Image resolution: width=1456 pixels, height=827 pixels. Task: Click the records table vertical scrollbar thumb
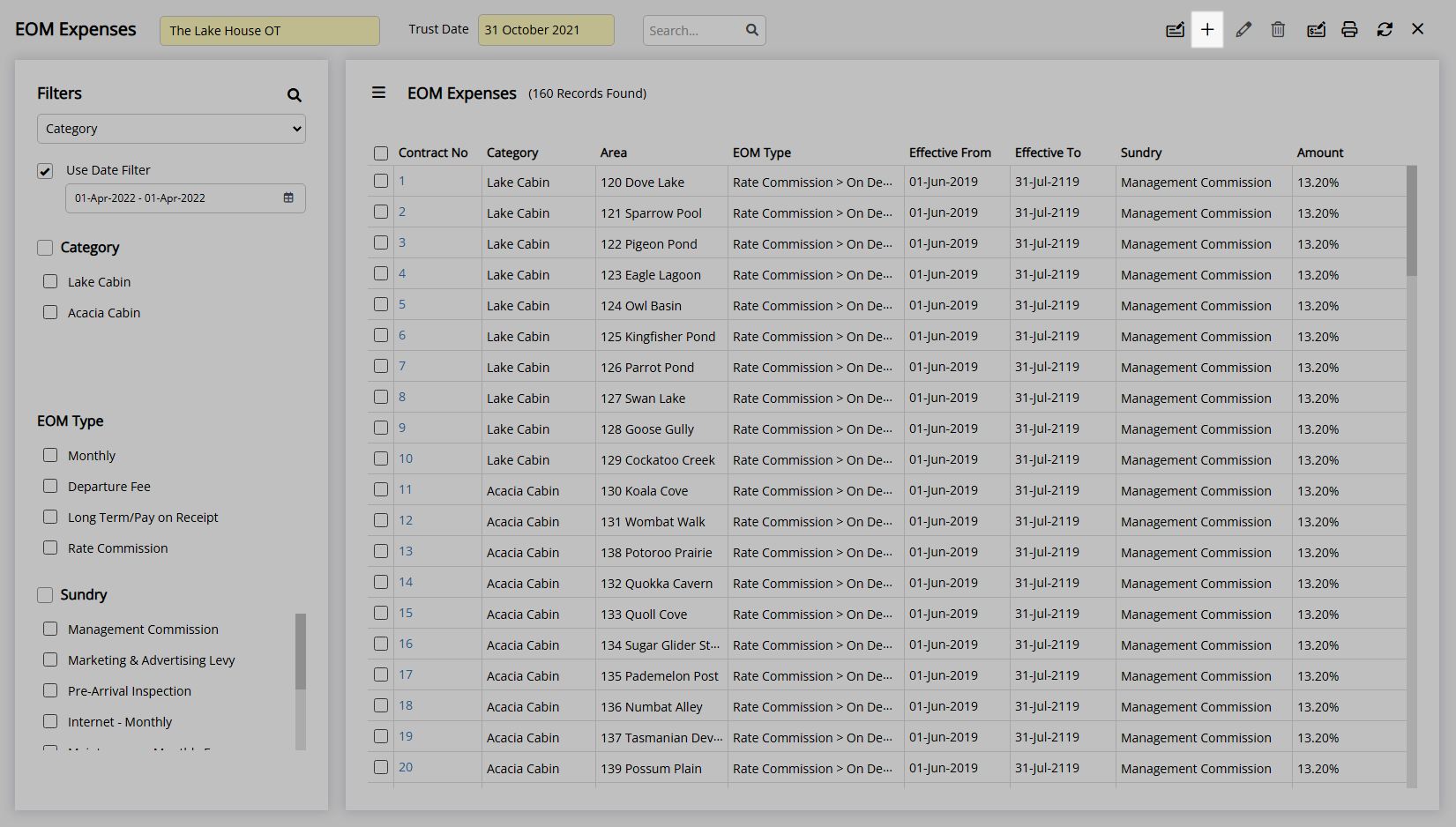click(x=1411, y=220)
